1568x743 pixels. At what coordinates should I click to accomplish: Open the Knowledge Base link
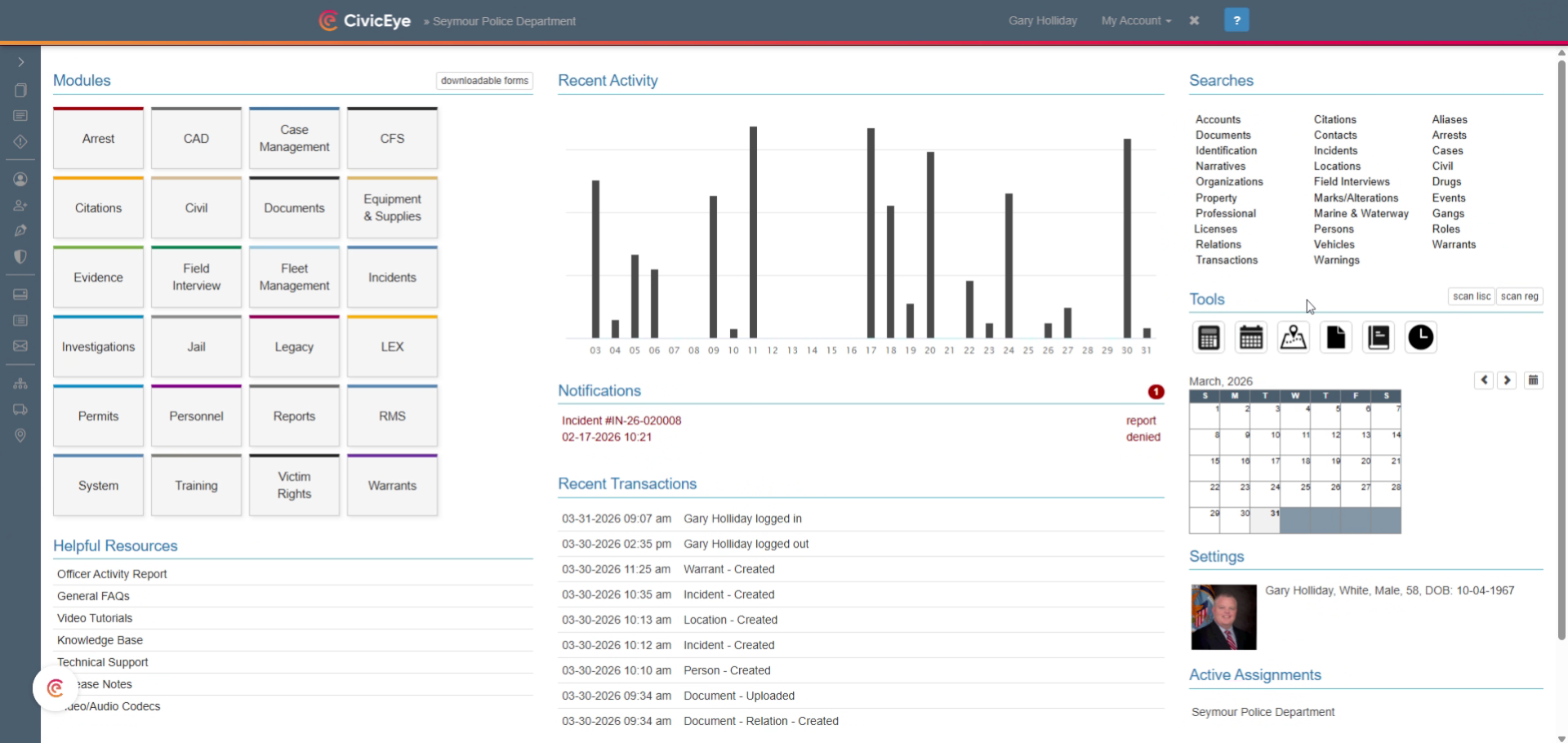coord(100,640)
